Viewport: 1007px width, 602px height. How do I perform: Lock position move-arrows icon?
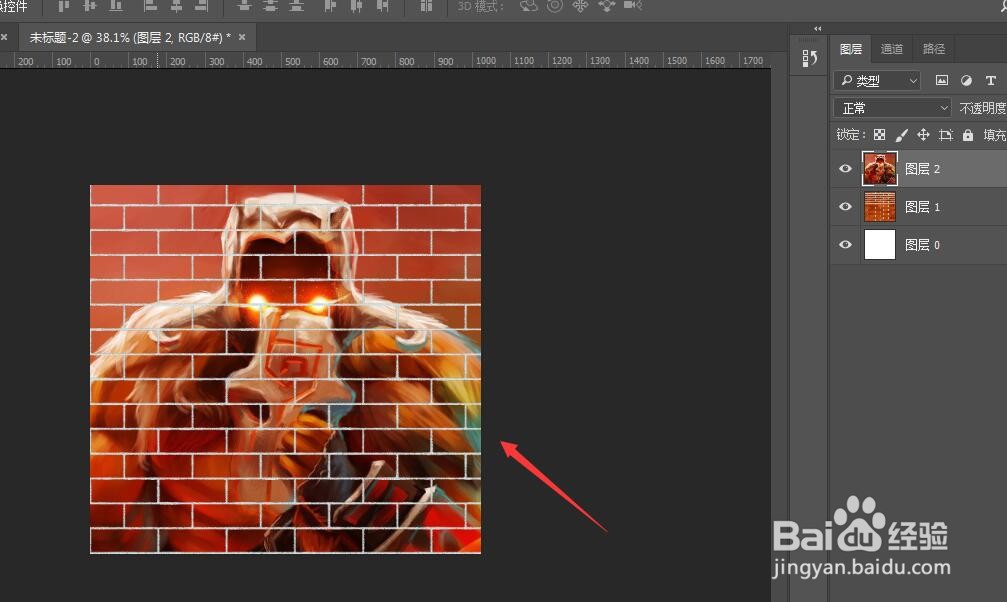923,134
